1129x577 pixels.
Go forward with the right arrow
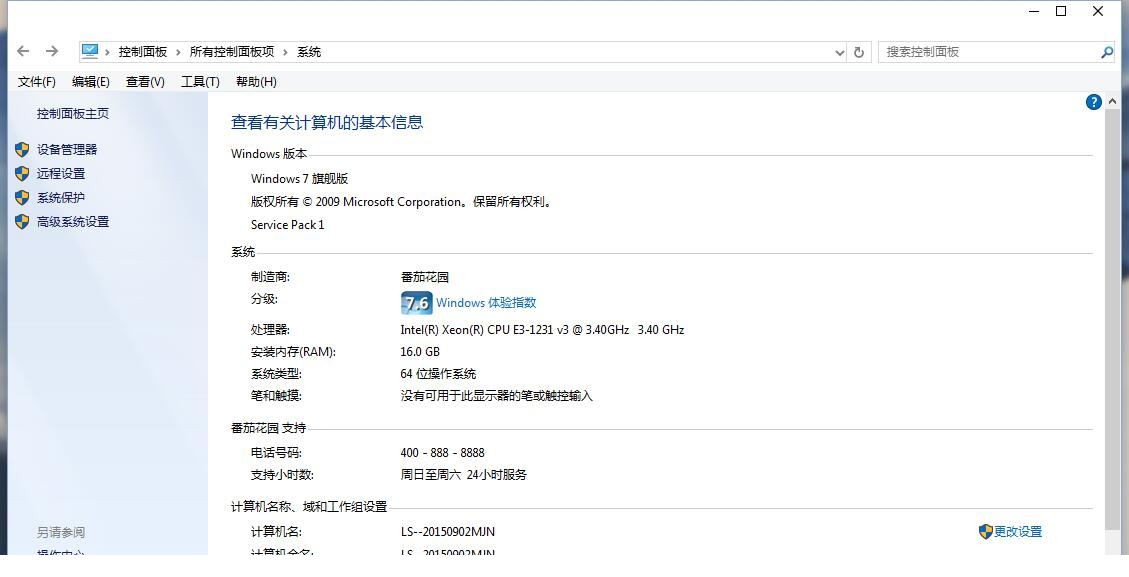pos(52,51)
